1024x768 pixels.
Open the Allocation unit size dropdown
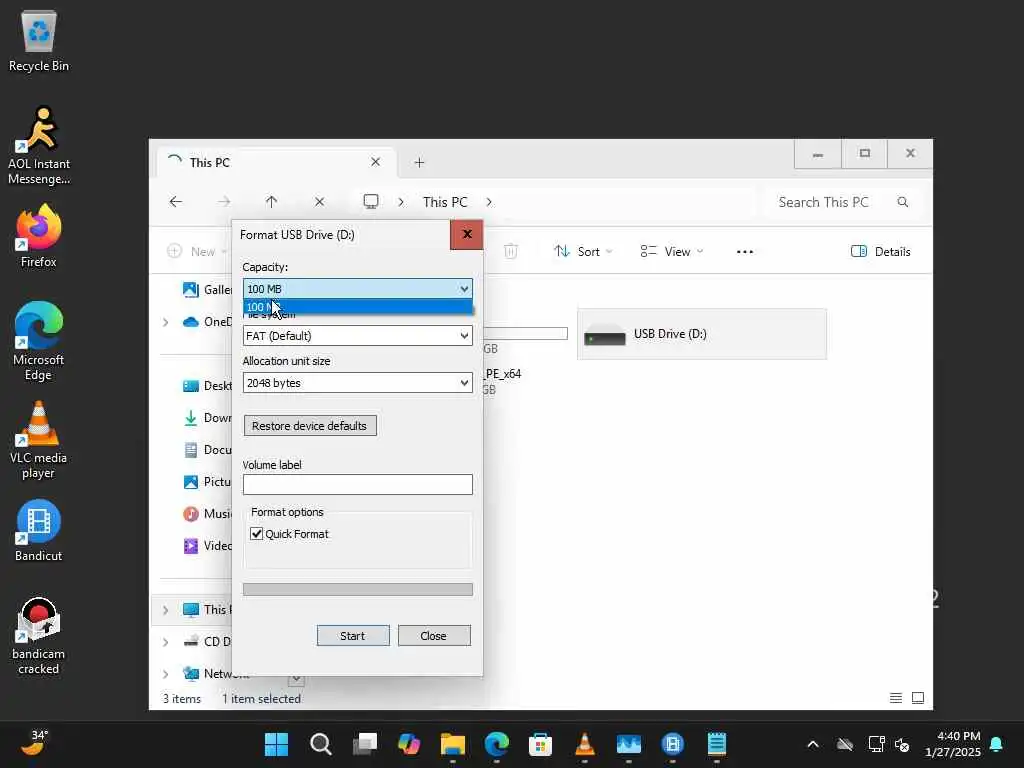(357, 383)
